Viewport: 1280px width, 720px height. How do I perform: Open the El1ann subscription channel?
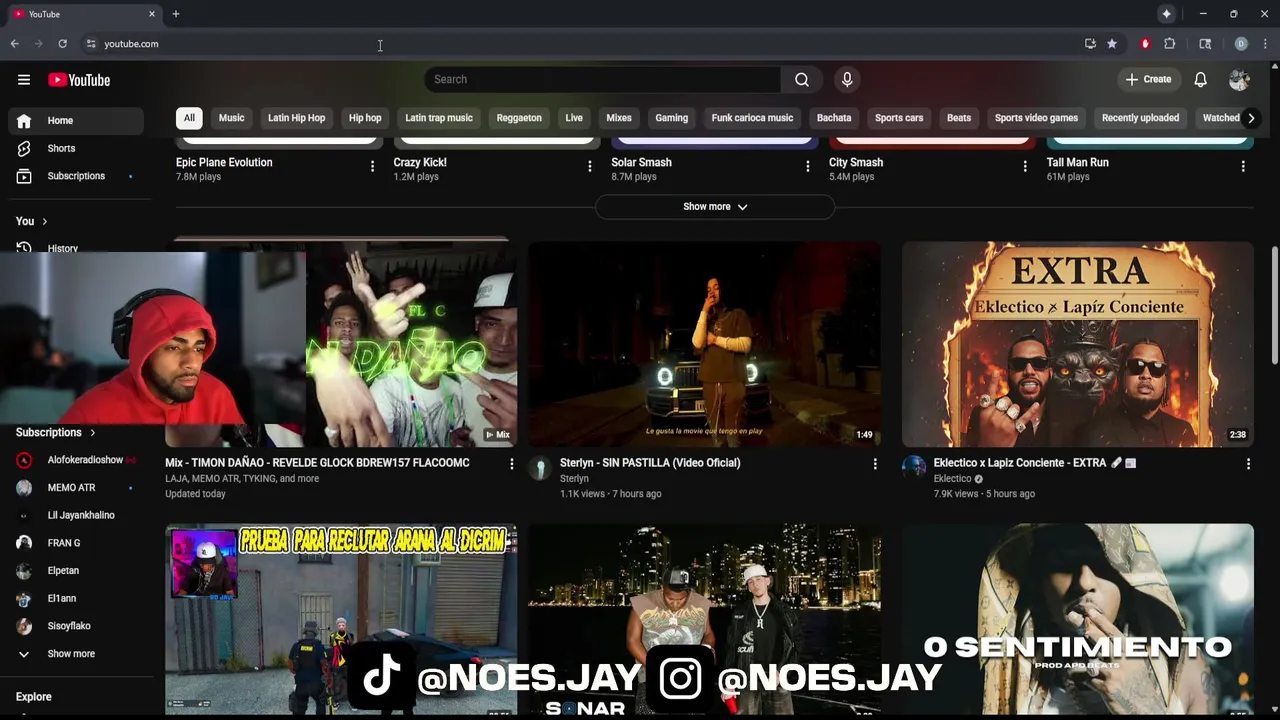[76, 598]
